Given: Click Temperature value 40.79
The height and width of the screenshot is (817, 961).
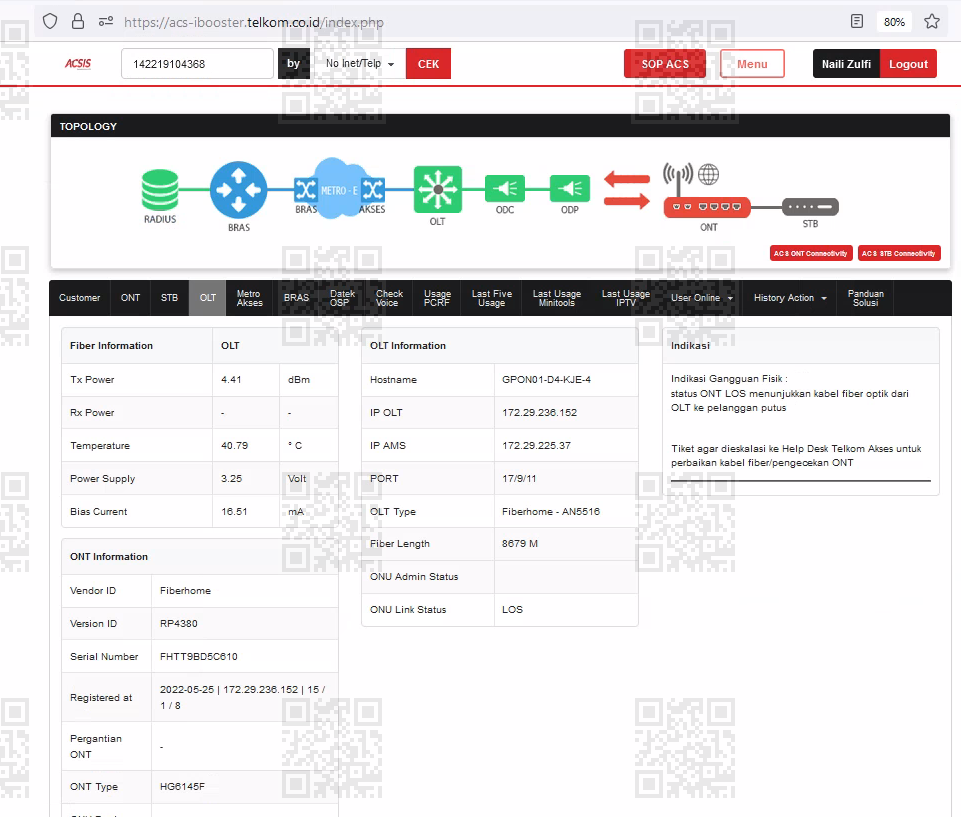Looking at the screenshot, I should [x=235, y=446].
